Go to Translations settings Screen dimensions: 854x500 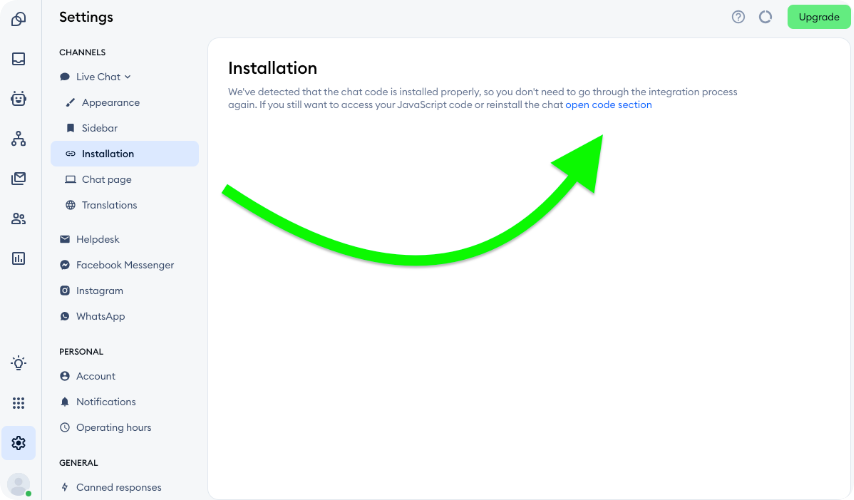point(109,205)
